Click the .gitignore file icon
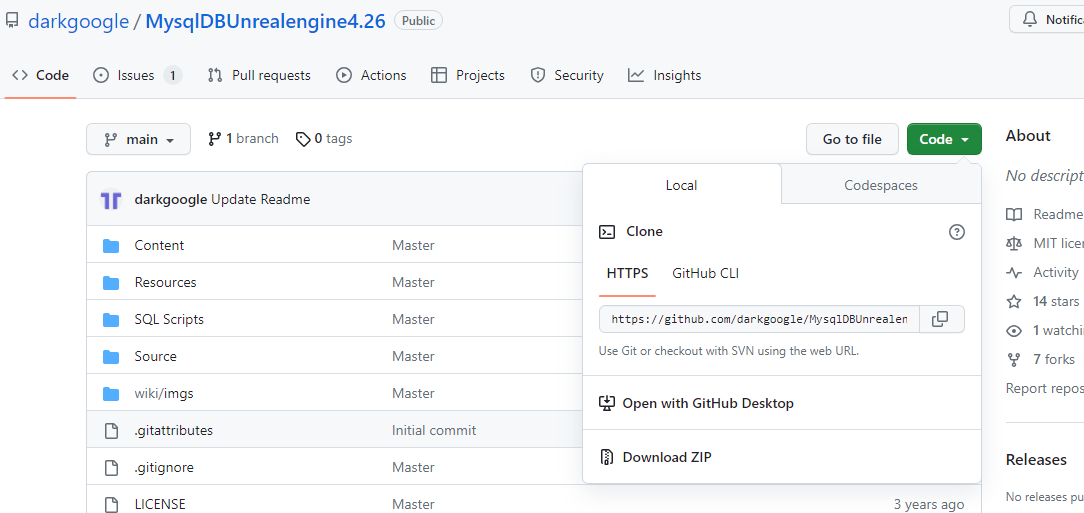 pos(111,467)
